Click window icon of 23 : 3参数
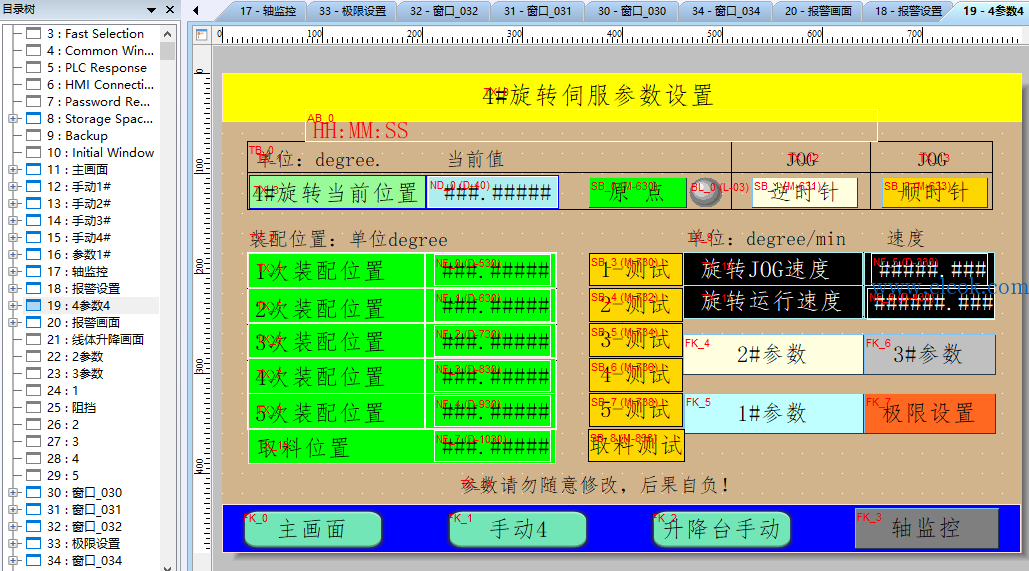 pos(33,373)
